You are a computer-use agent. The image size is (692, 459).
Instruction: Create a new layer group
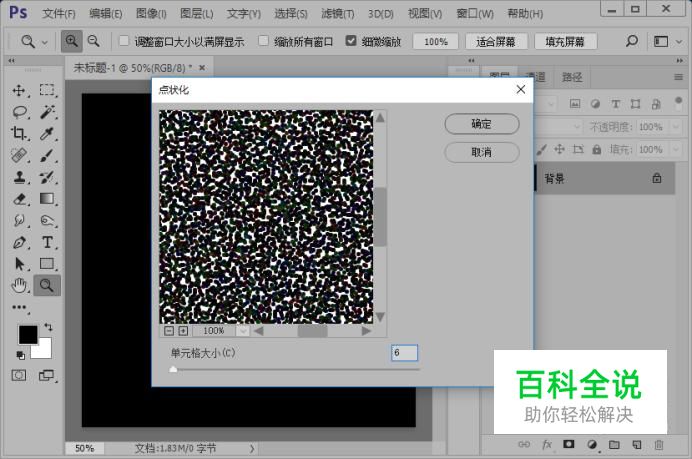click(614, 444)
